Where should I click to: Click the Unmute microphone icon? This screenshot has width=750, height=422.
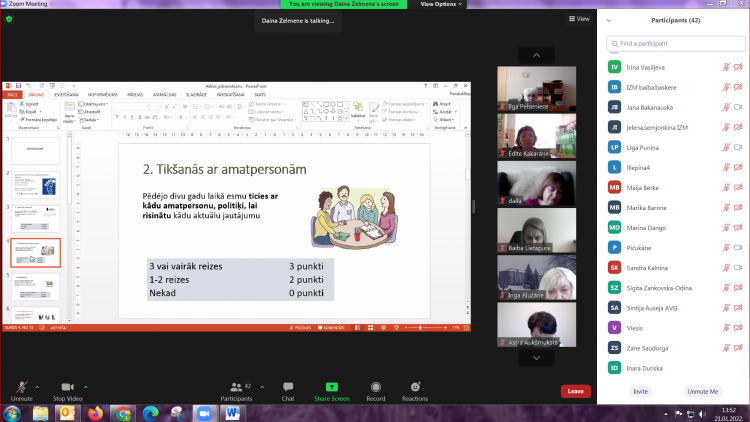click(21, 386)
